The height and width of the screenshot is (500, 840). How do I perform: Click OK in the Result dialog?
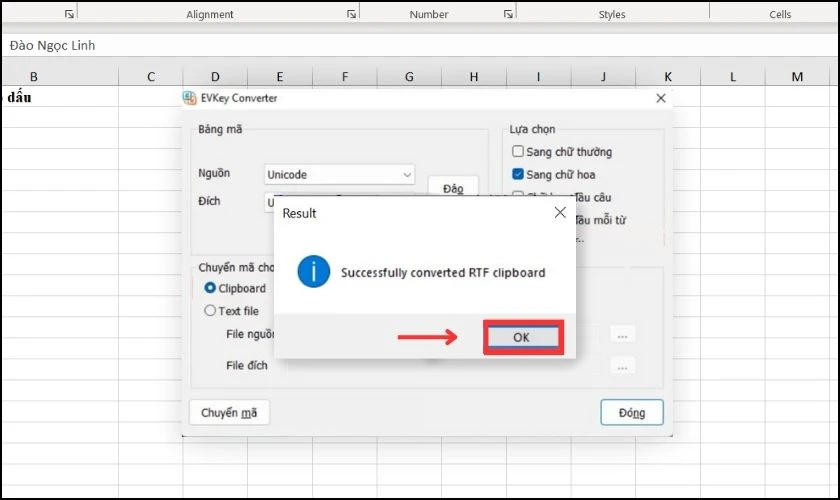pos(523,337)
